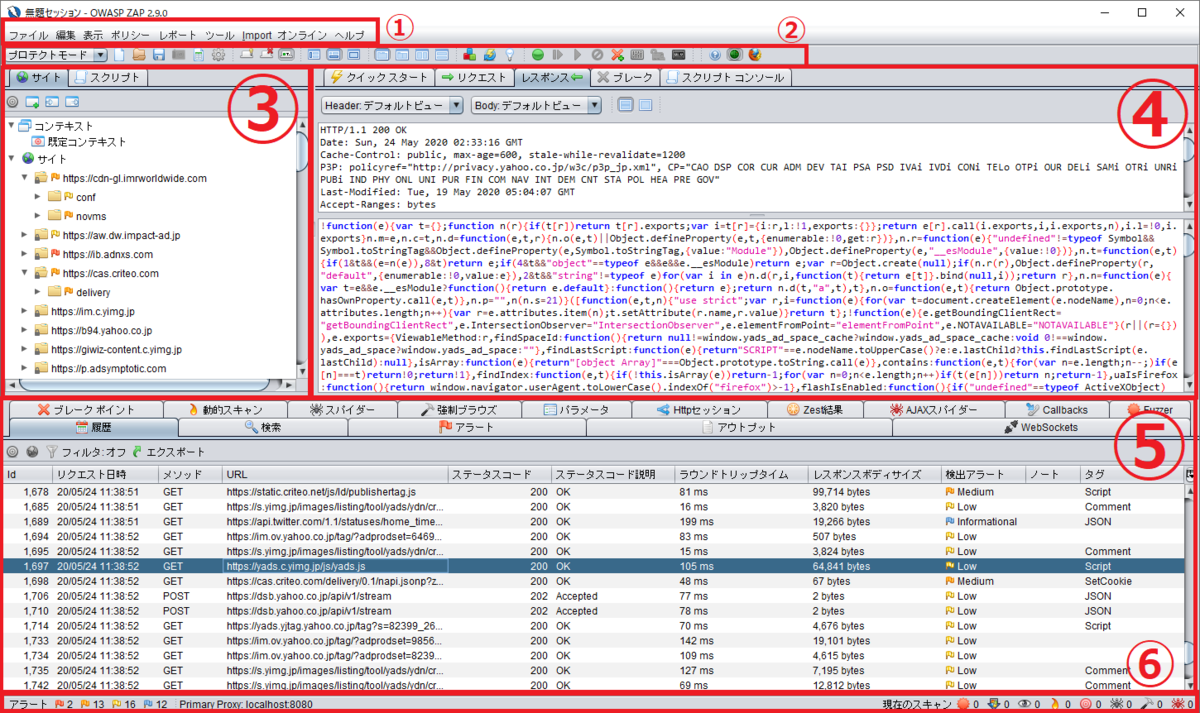Click the green Set Break on All Requests icon
Screen dimensions: 1200x713
[x=538, y=54]
